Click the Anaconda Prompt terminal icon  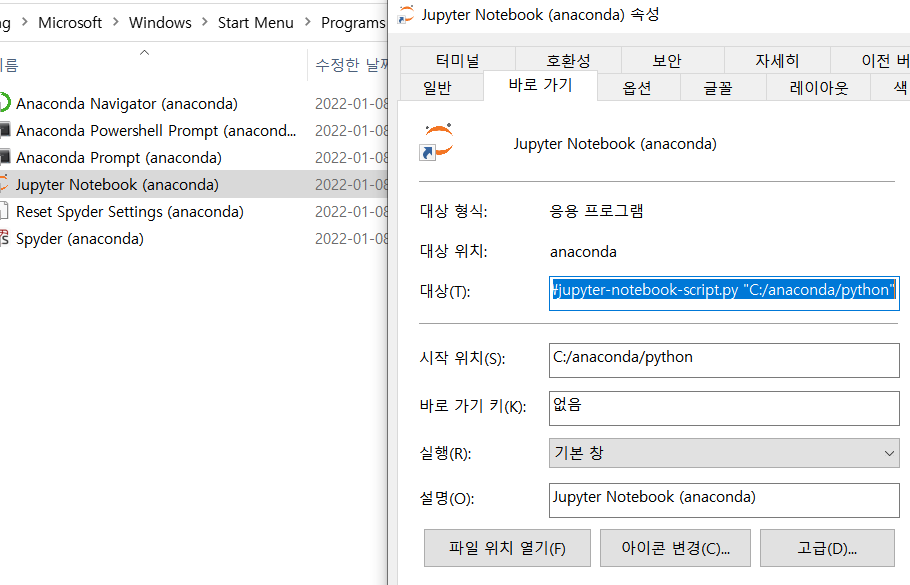(5, 157)
